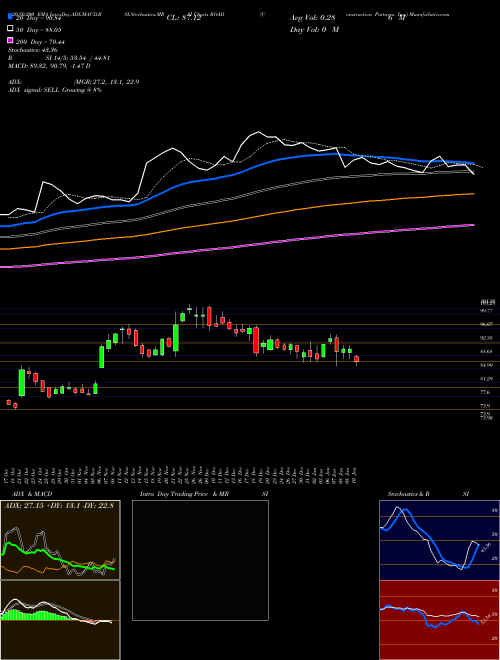Viewport: 500px width, 660px height.
Task: Click the 88.68 price axis label
Action: click(487, 351)
